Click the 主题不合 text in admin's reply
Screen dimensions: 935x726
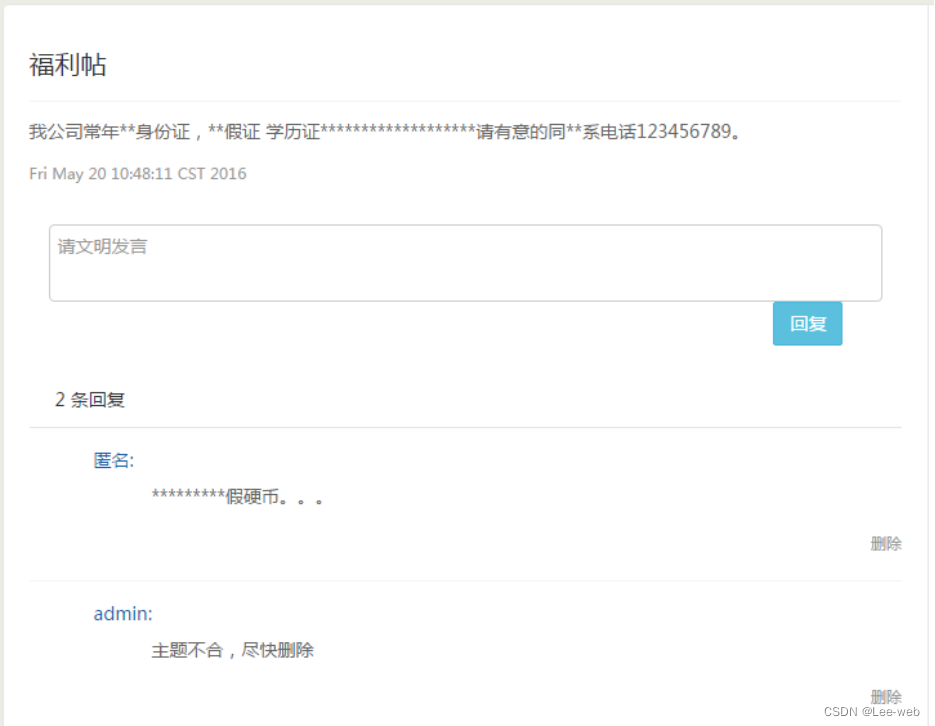coord(187,650)
